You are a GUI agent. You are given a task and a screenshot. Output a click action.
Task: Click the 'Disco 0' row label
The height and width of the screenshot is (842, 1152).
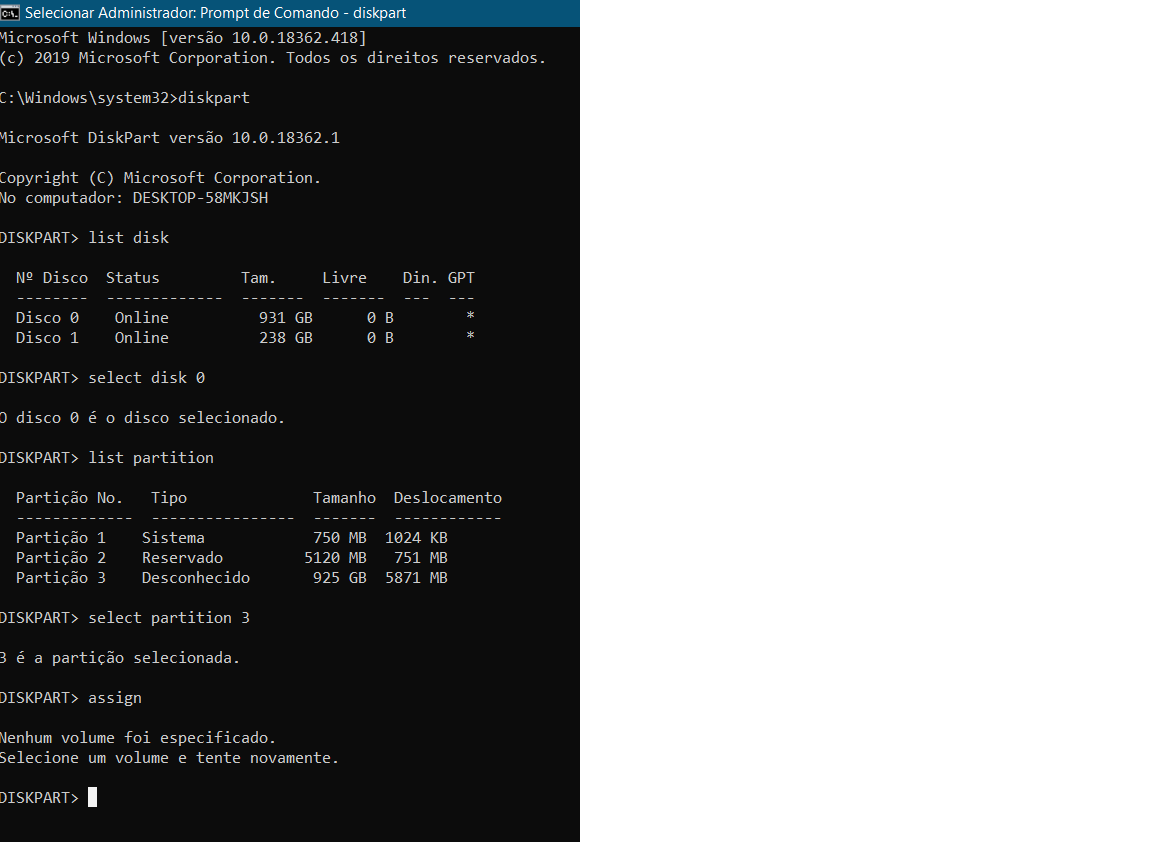pos(47,317)
